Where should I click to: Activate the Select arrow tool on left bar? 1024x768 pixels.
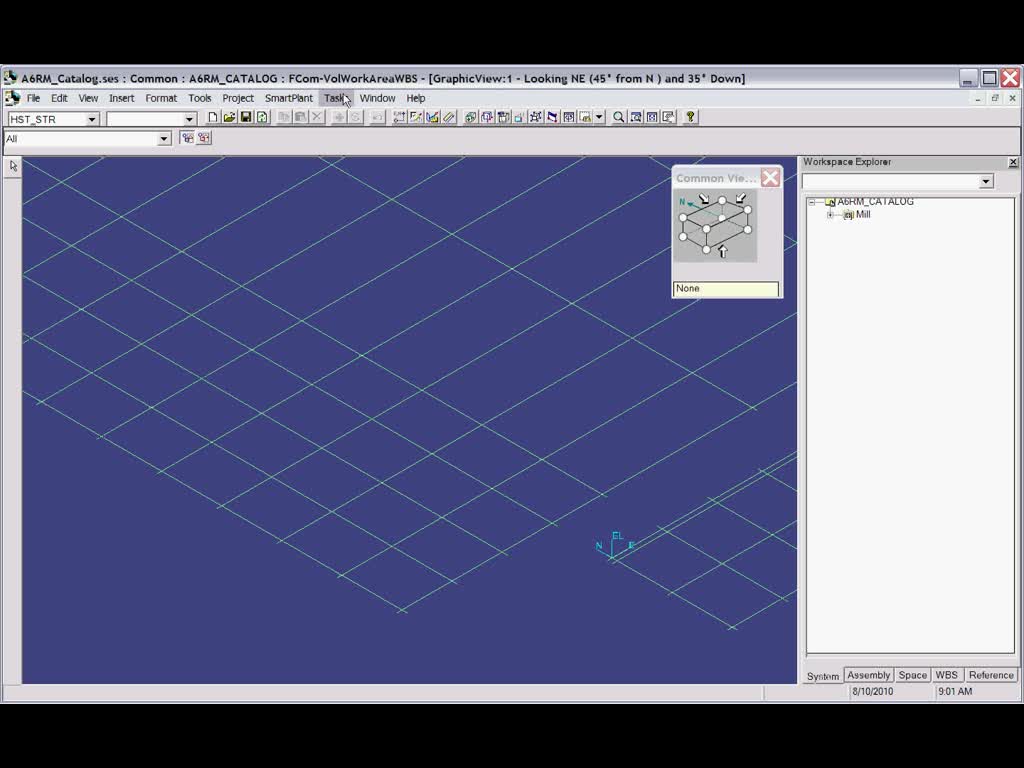(x=13, y=167)
